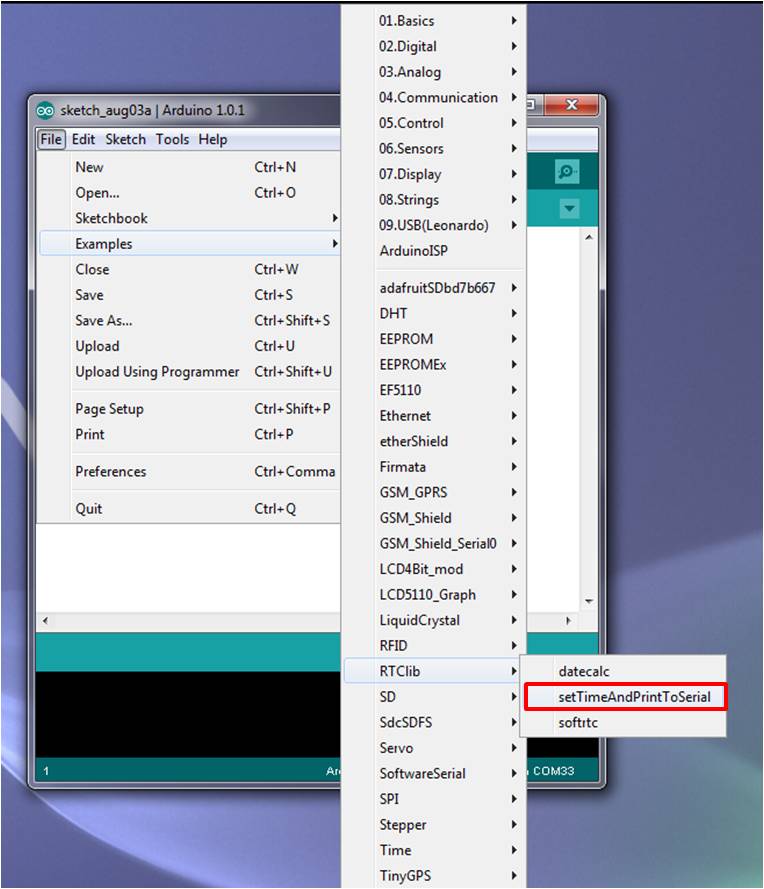764x889 pixels.
Task: Quit Arduino via Quit entry
Action: [189, 509]
